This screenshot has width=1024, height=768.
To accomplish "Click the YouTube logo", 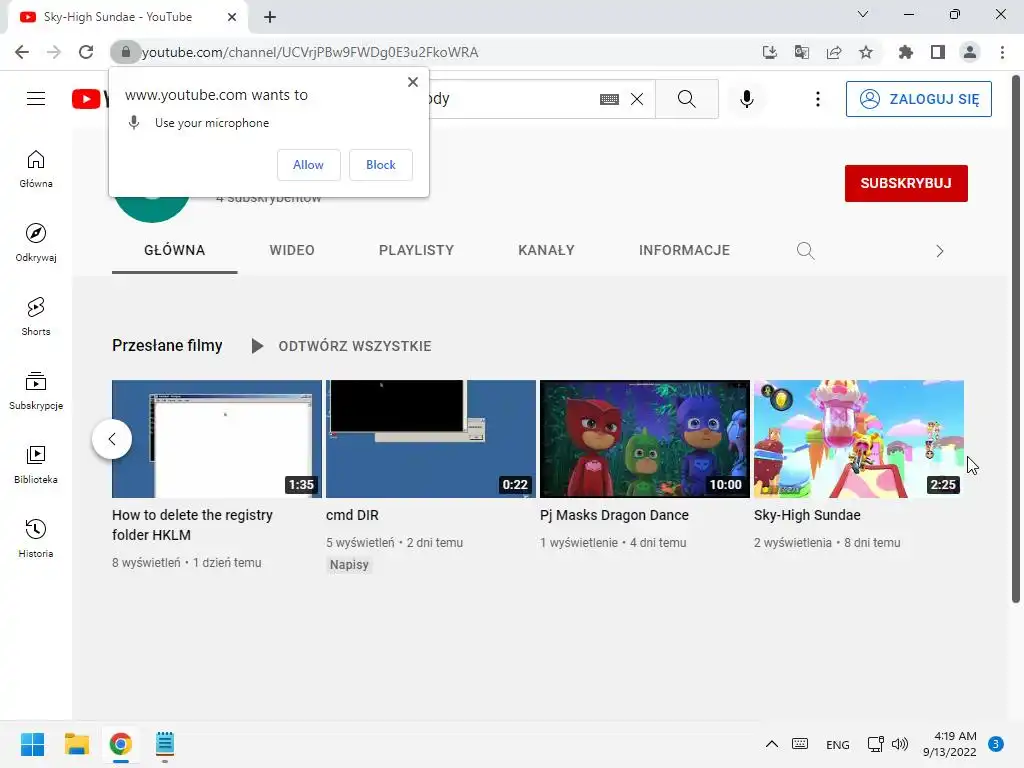I will pos(90,99).
